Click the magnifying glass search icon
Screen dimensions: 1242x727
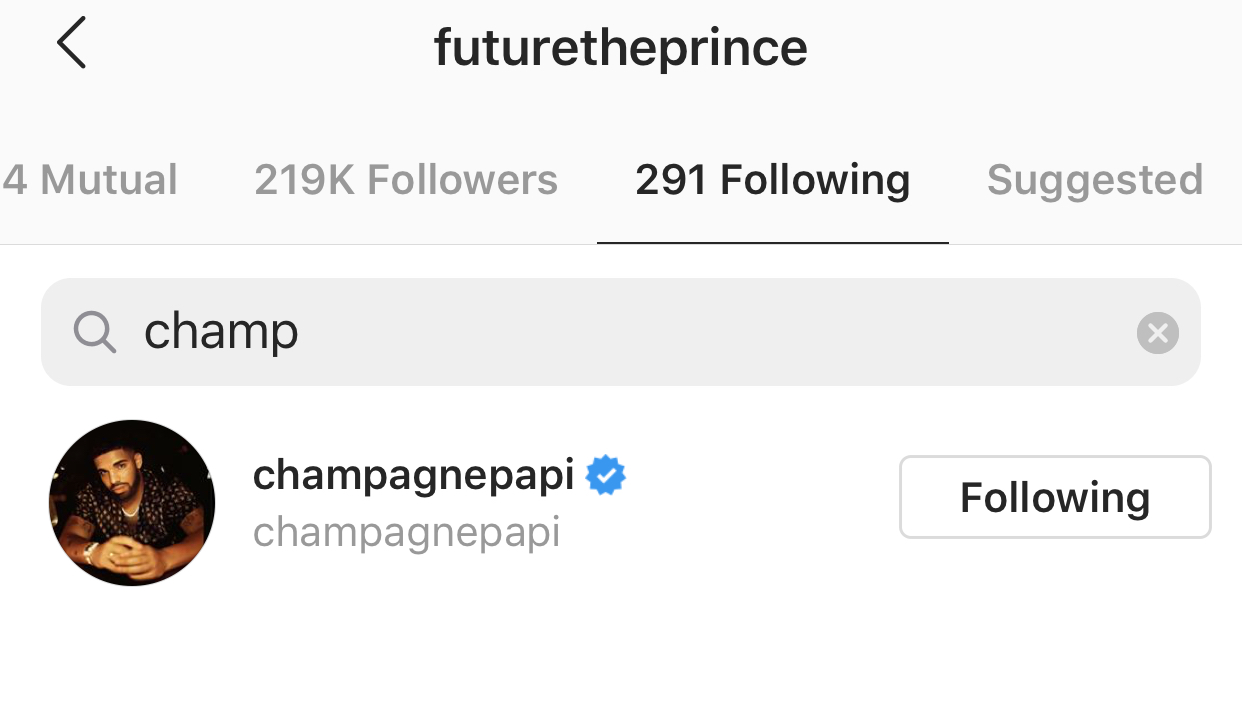(95, 331)
